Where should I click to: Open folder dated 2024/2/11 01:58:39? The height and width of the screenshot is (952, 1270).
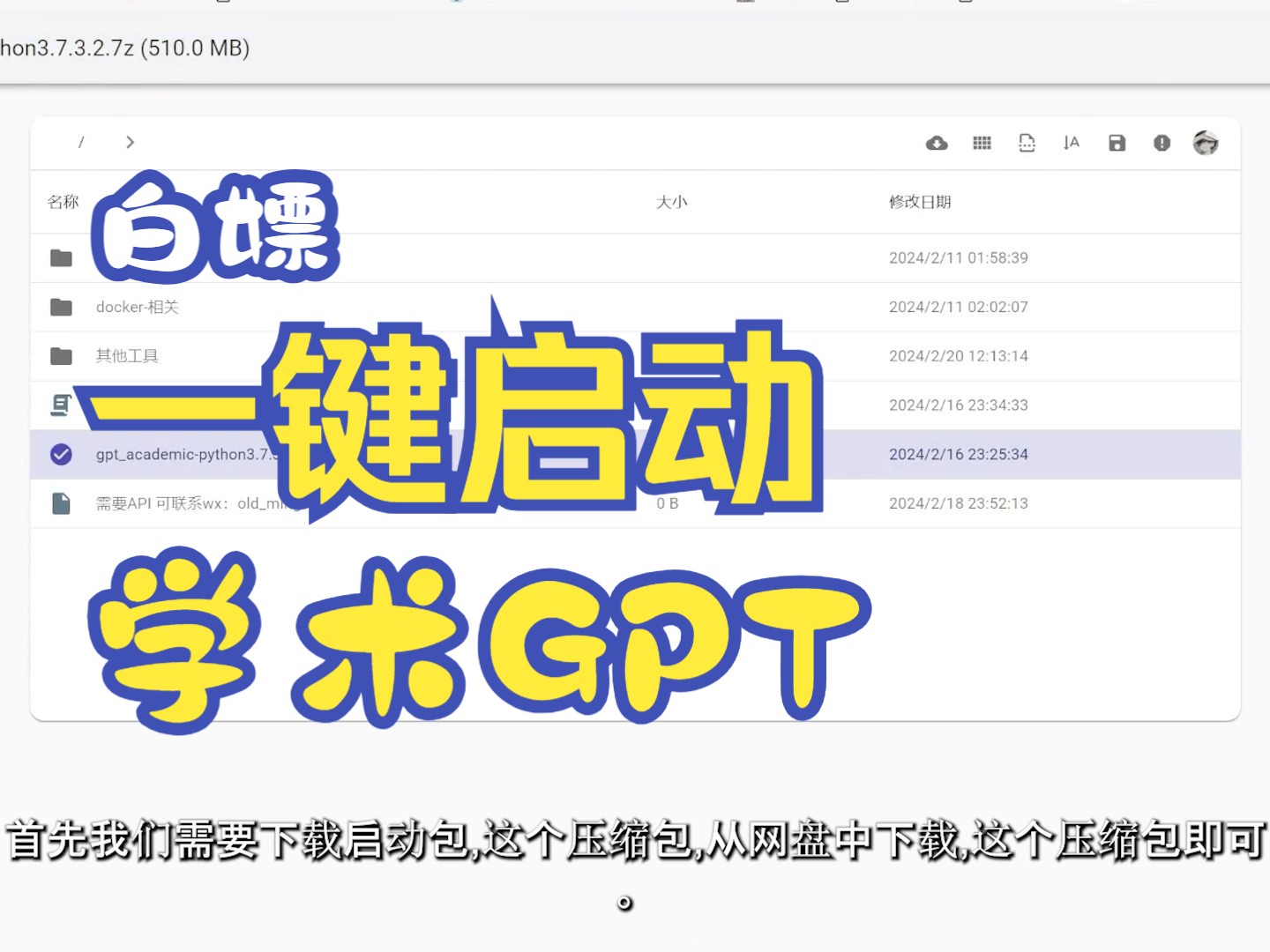[x=635, y=257]
